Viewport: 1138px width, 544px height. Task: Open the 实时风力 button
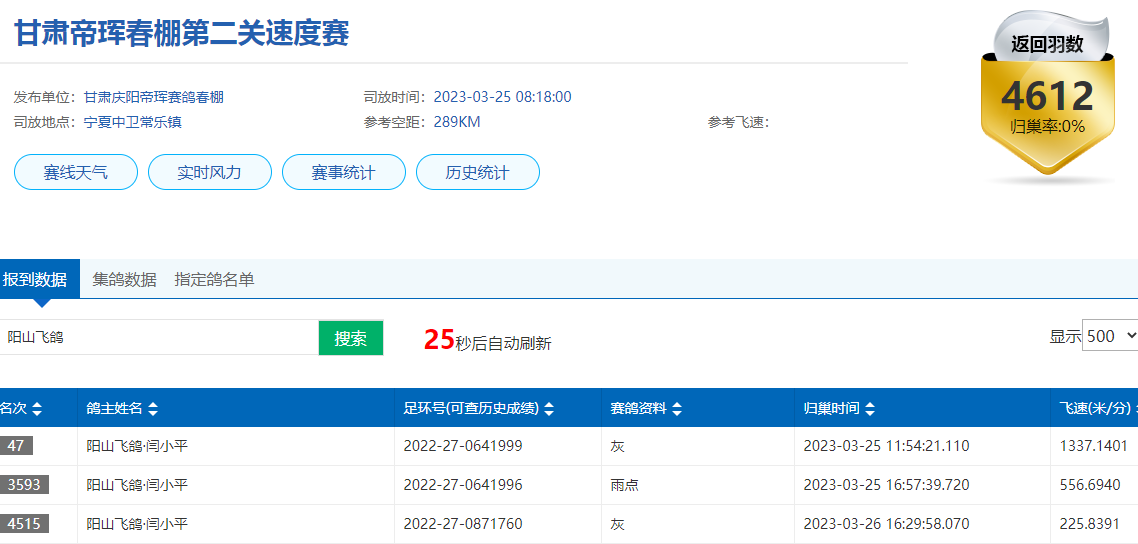click(x=210, y=172)
